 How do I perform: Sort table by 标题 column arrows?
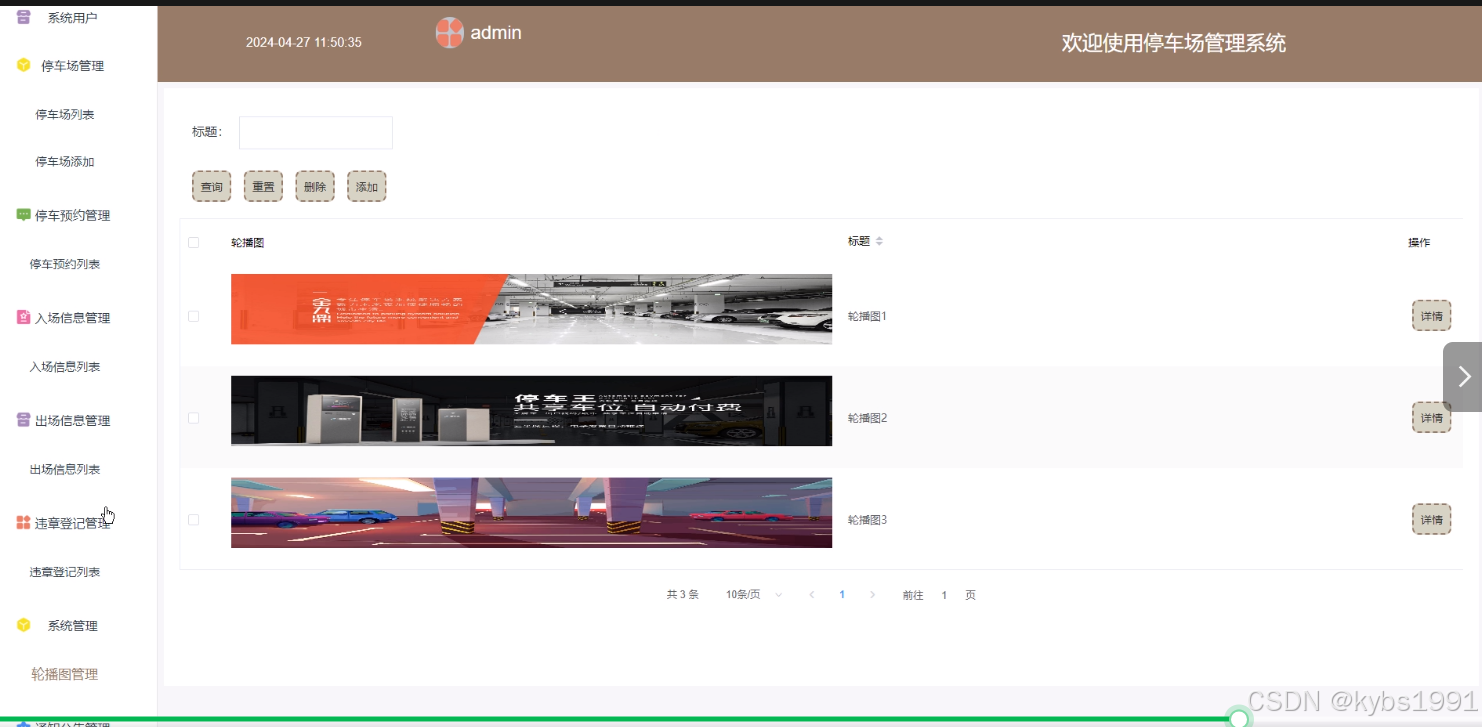click(x=879, y=242)
